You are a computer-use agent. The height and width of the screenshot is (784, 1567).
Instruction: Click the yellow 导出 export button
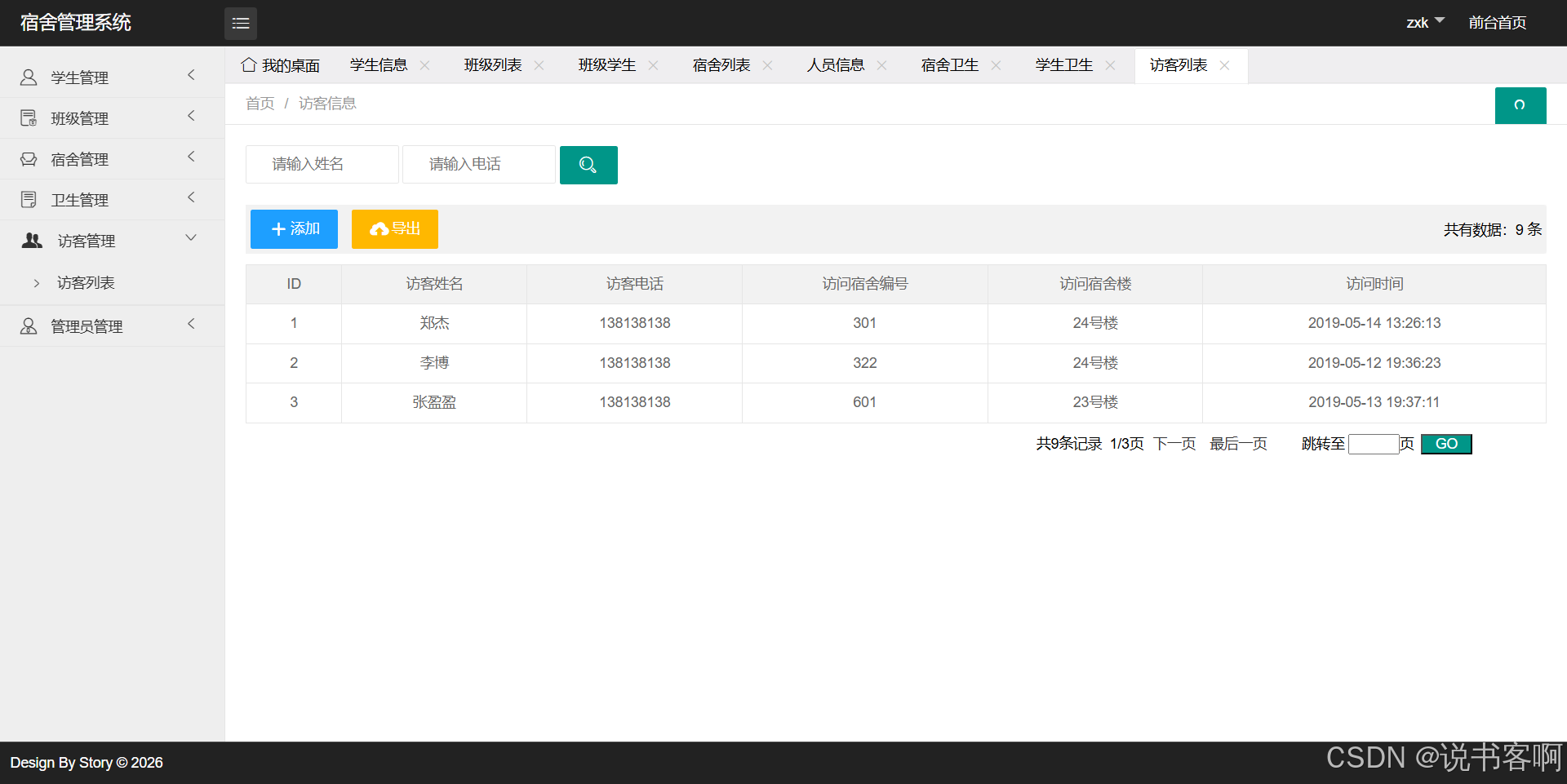pos(395,229)
